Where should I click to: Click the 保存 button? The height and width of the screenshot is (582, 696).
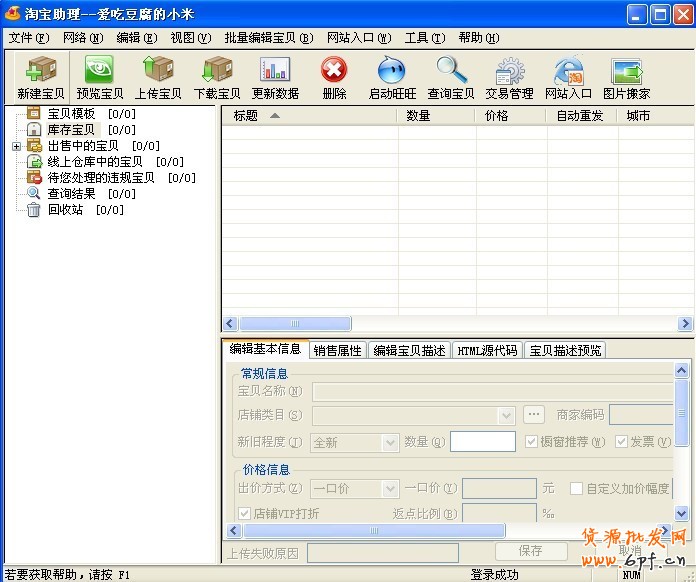(x=530, y=551)
